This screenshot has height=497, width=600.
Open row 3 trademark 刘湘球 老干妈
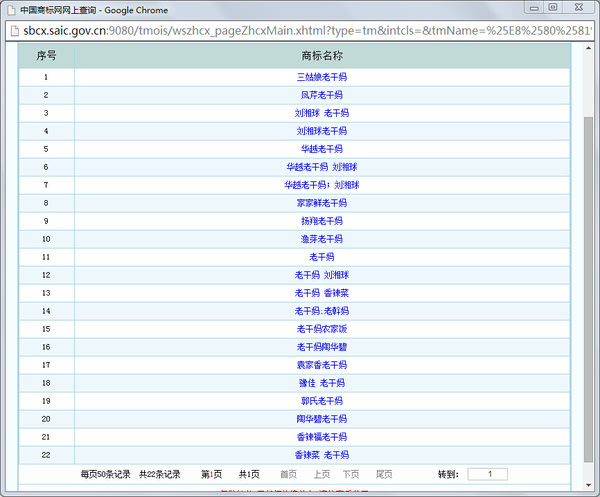point(322,113)
